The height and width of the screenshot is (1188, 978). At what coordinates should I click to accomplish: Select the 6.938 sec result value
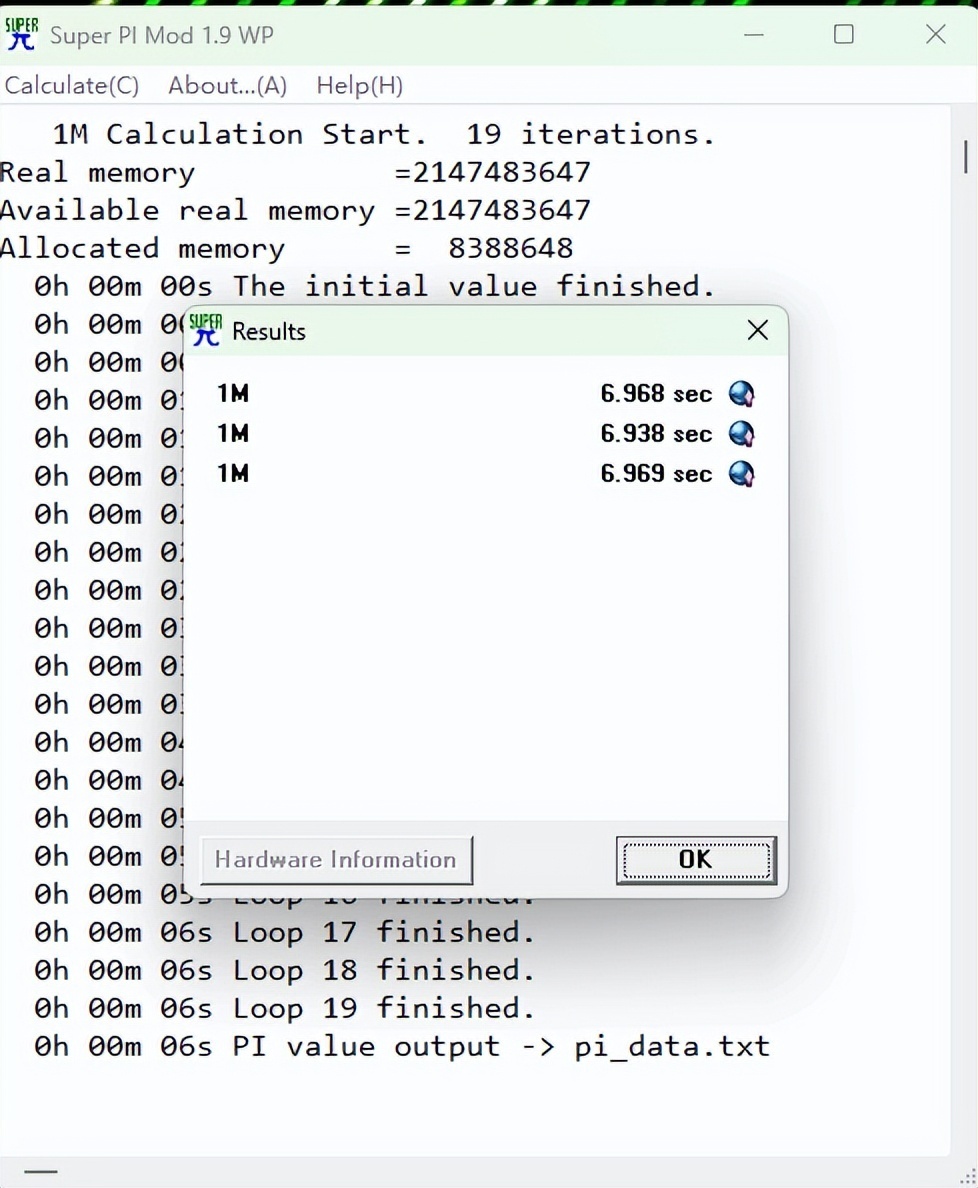click(x=656, y=434)
